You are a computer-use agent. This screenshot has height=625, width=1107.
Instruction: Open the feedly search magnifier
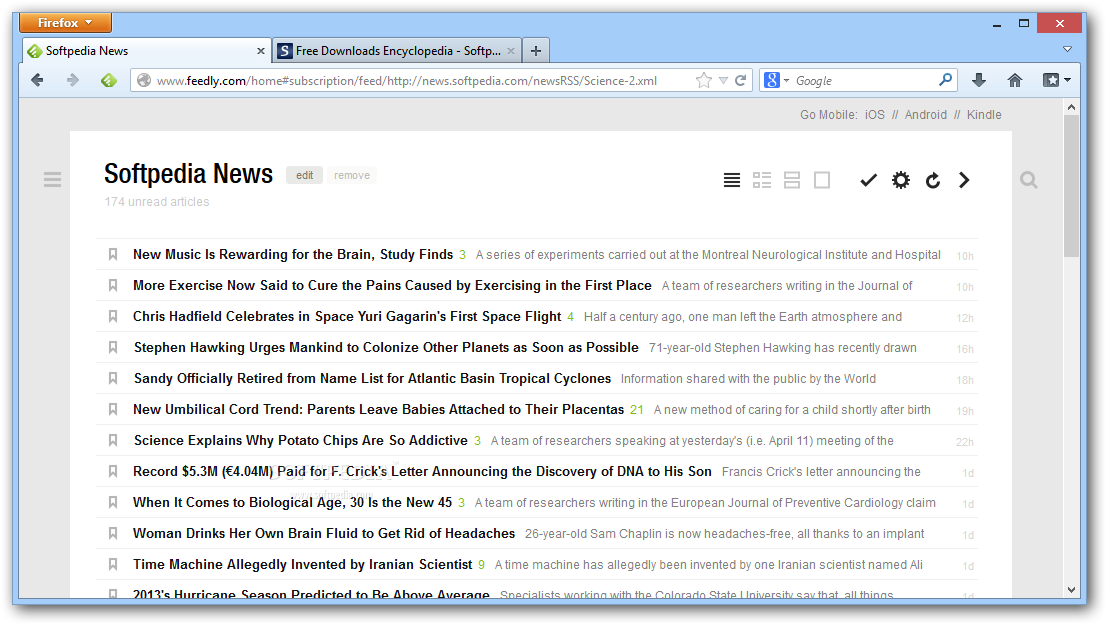coord(1029,180)
